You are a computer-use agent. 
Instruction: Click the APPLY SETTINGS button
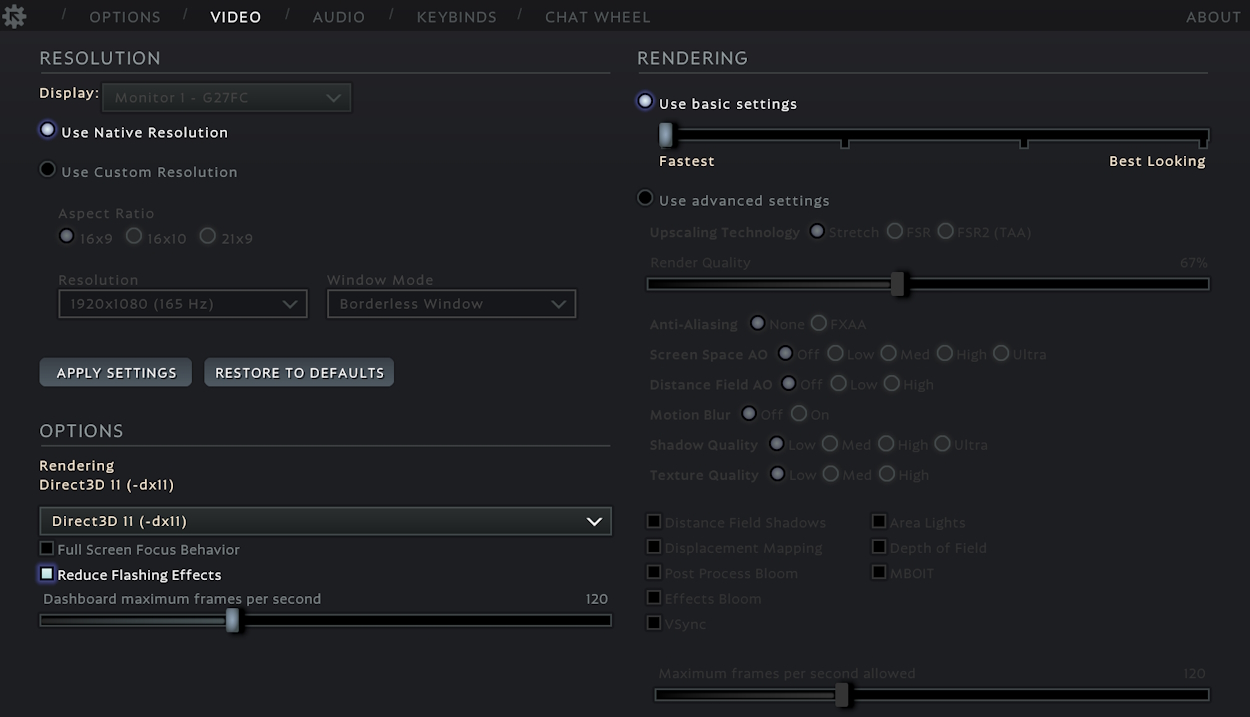(115, 372)
